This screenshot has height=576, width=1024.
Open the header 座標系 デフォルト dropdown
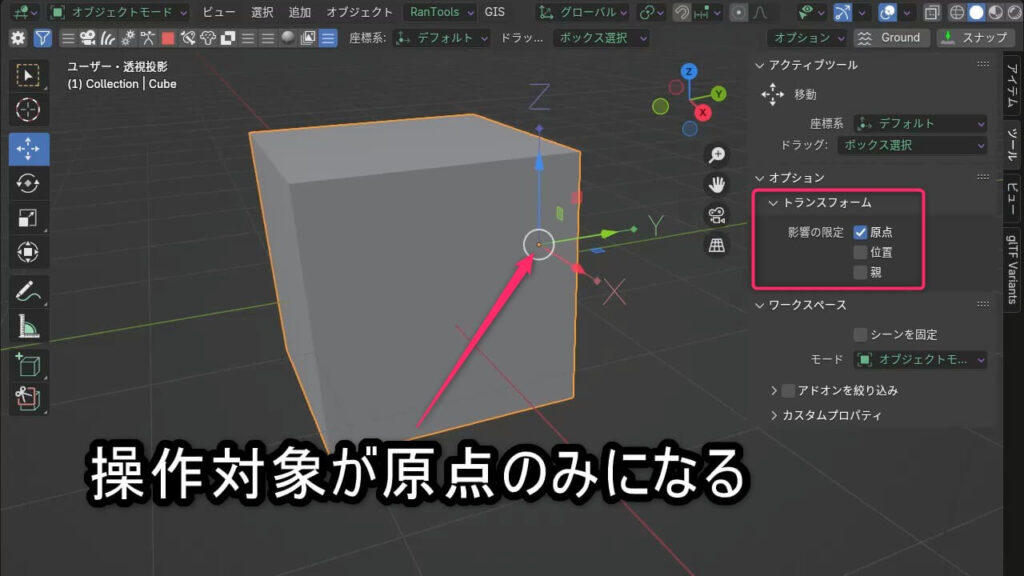click(x=442, y=38)
